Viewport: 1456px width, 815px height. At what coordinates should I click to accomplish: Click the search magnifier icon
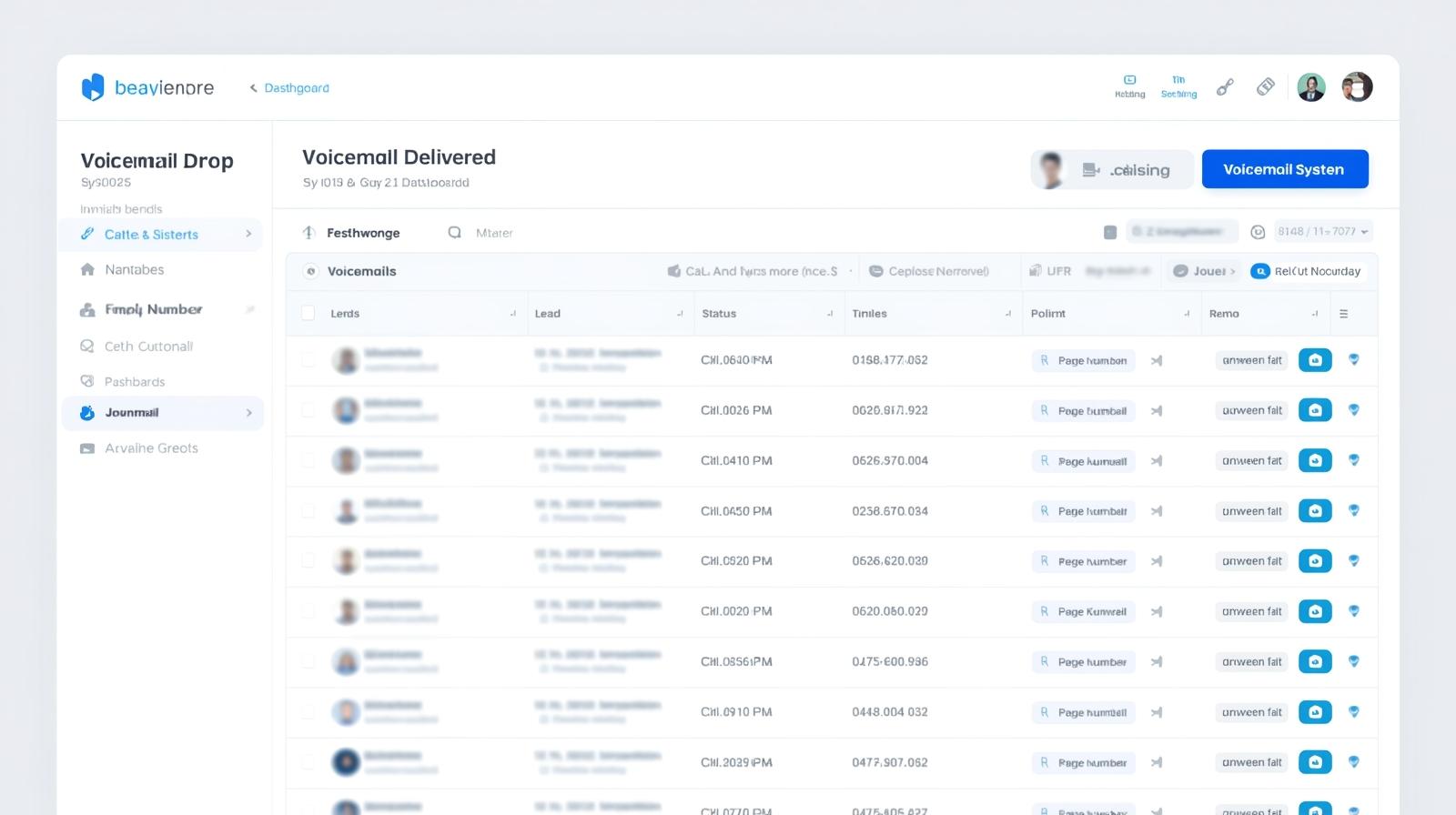point(454,233)
